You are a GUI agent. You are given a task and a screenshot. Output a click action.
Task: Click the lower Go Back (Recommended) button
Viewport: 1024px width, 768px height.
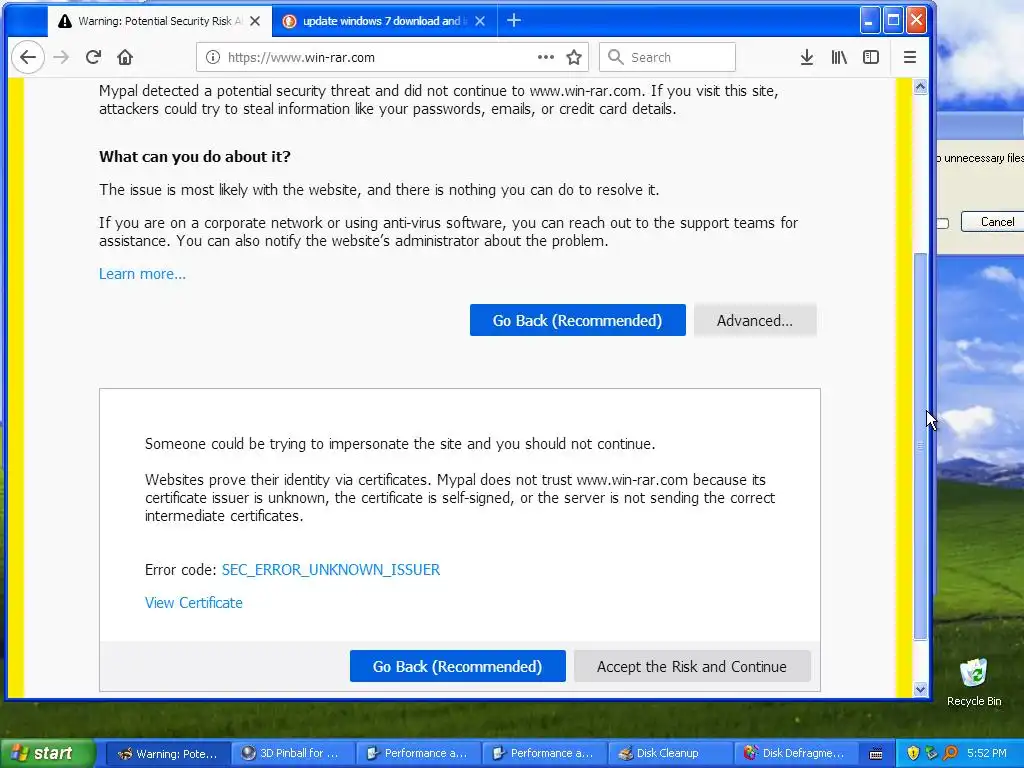pyautogui.click(x=457, y=666)
